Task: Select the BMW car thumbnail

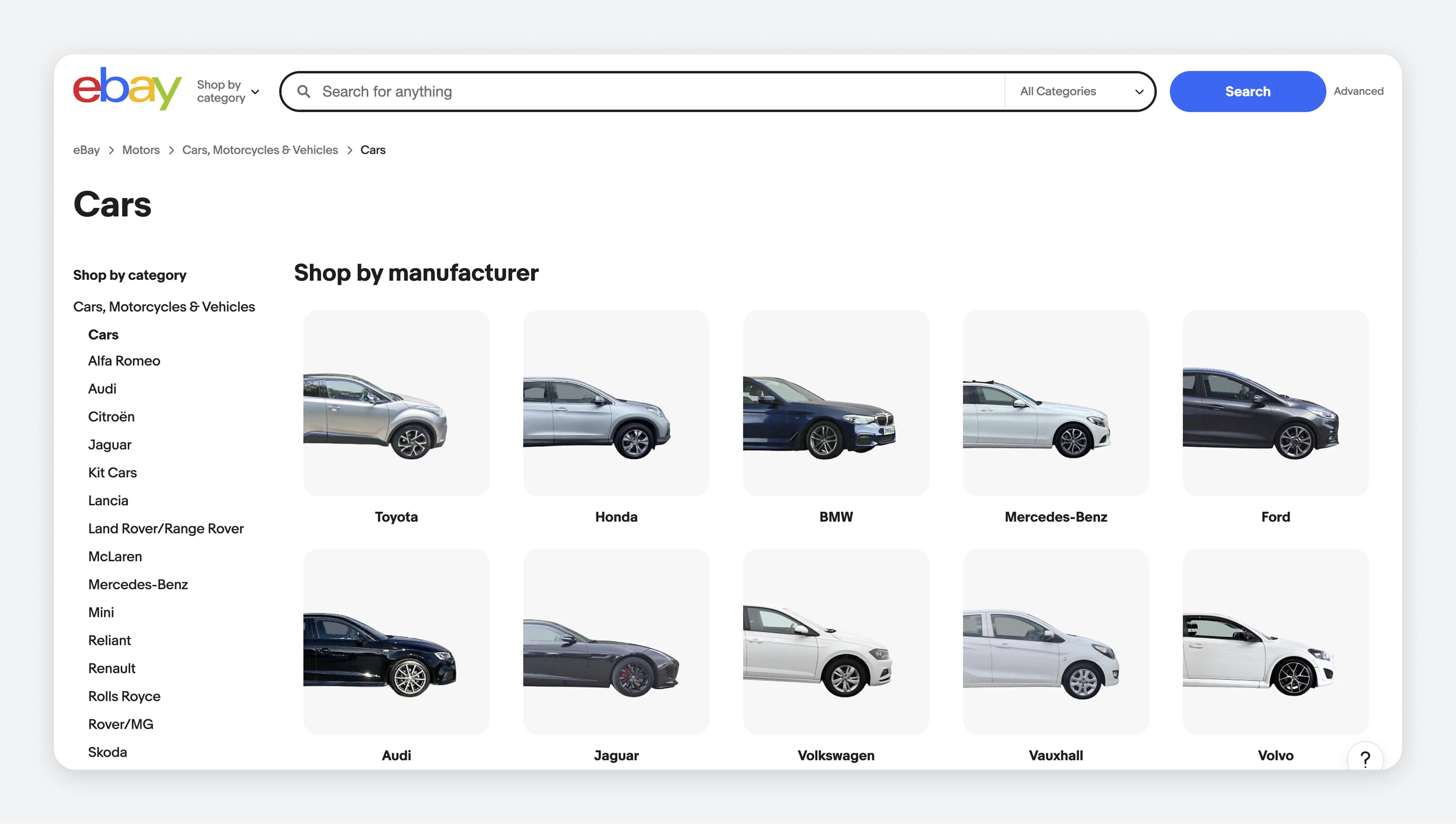Action: (x=835, y=403)
